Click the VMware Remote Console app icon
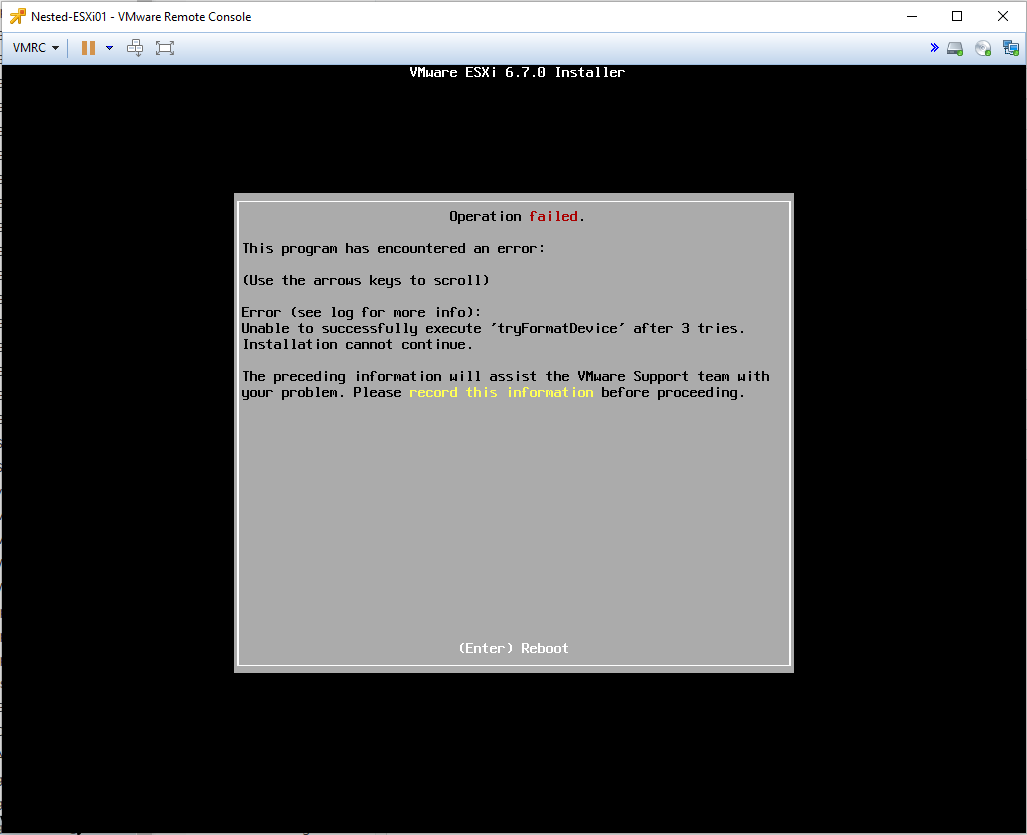Screen dimensions: 1027x835 18,16
